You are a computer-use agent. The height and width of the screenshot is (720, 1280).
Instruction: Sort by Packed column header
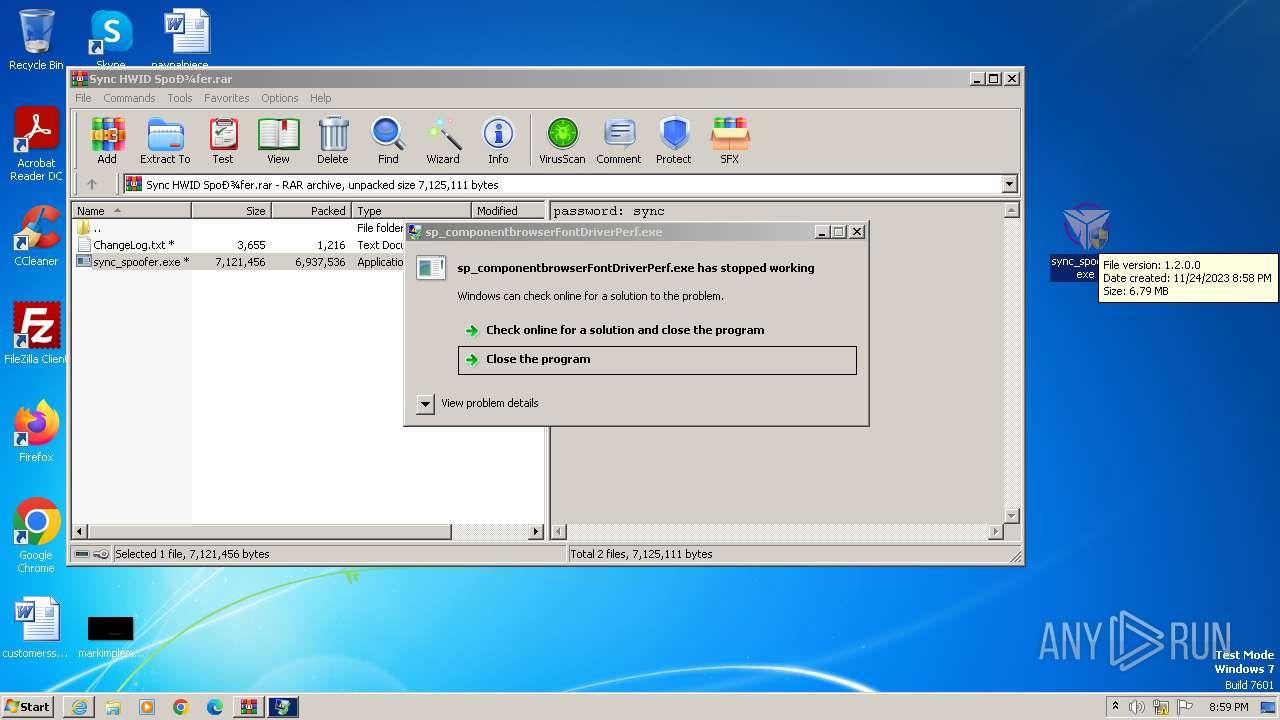(311, 211)
